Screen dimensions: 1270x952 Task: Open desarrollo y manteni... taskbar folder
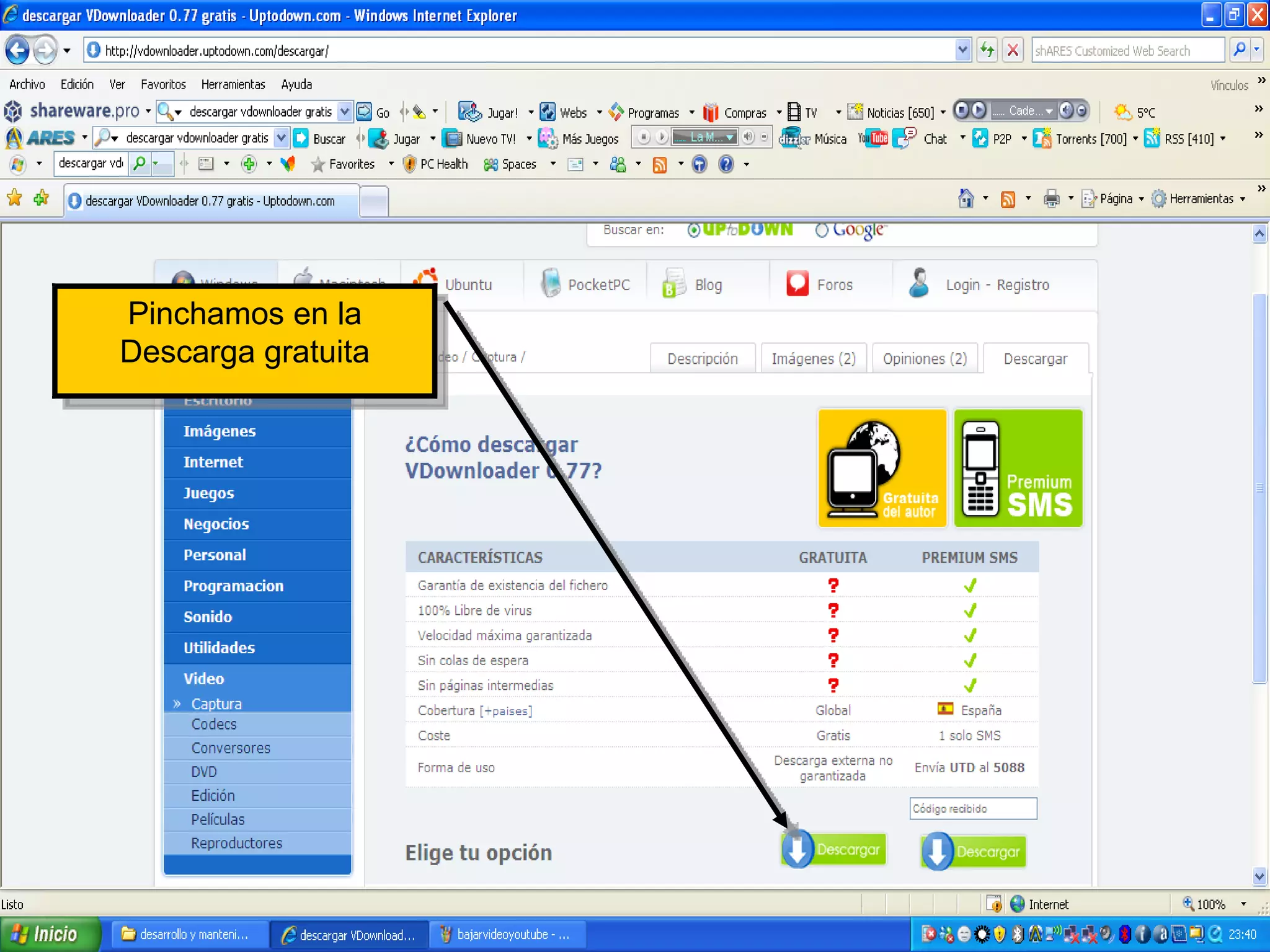point(190,934)
